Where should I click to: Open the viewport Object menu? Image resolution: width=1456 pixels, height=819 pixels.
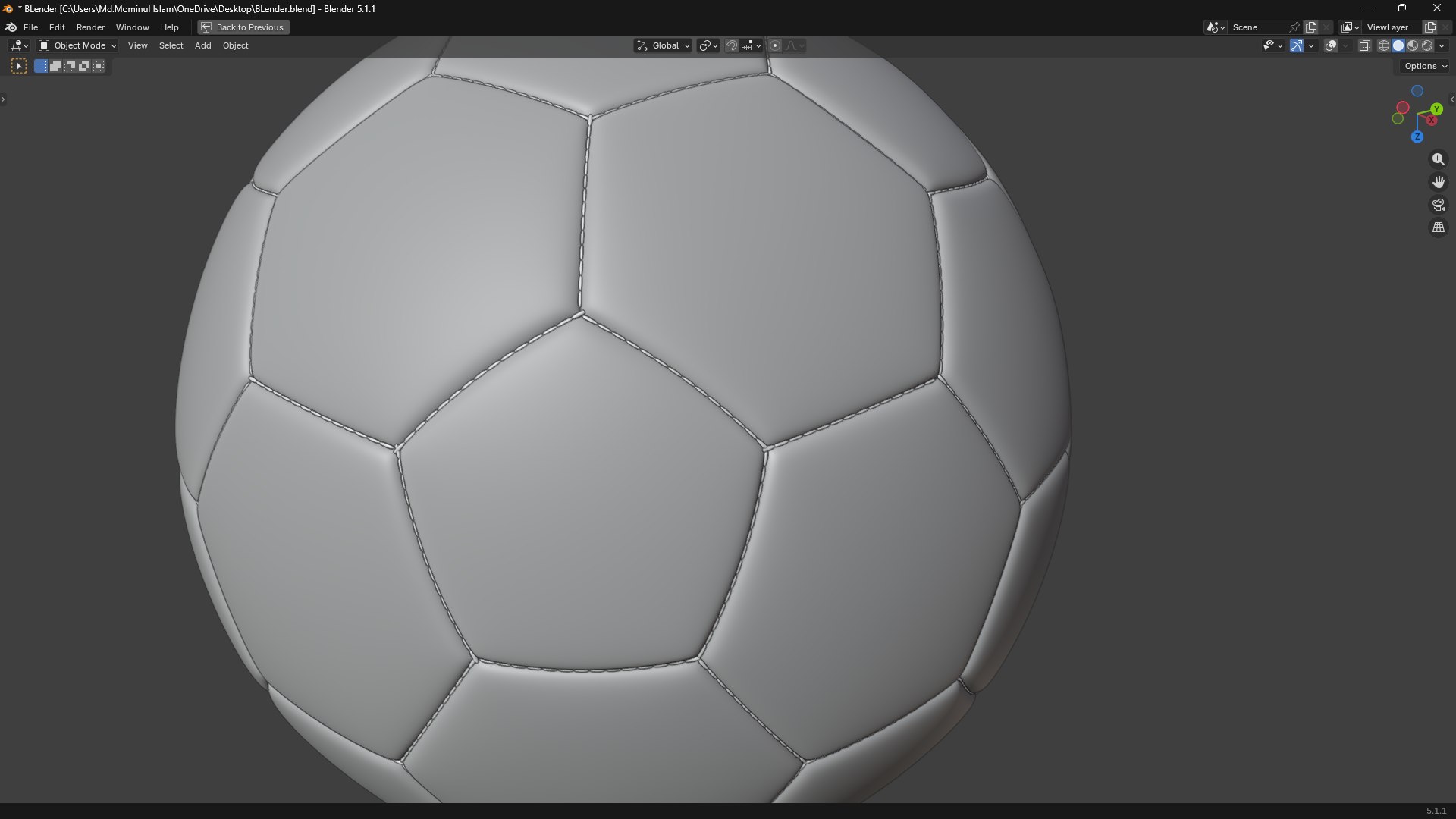pos(235,45)
